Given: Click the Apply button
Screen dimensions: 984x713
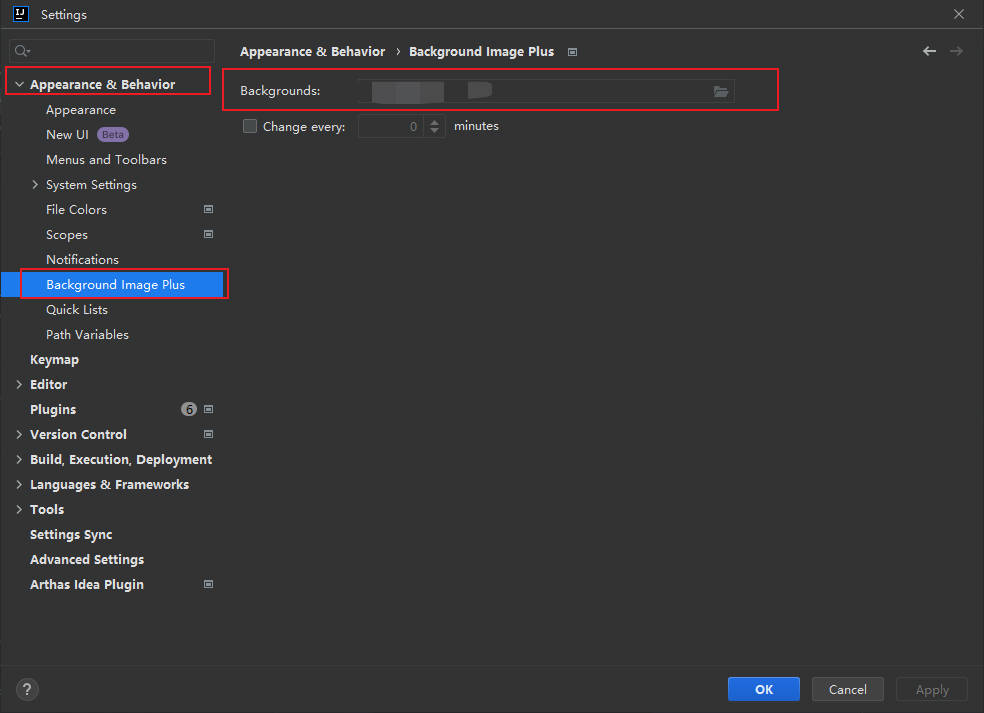Looking at the screenshot, I should pyautogui.click(x=932, y=689).
